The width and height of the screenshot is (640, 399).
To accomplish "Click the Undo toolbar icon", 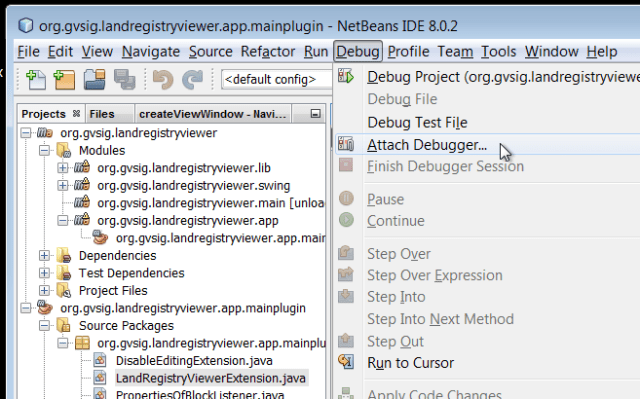I will point(163,79).
